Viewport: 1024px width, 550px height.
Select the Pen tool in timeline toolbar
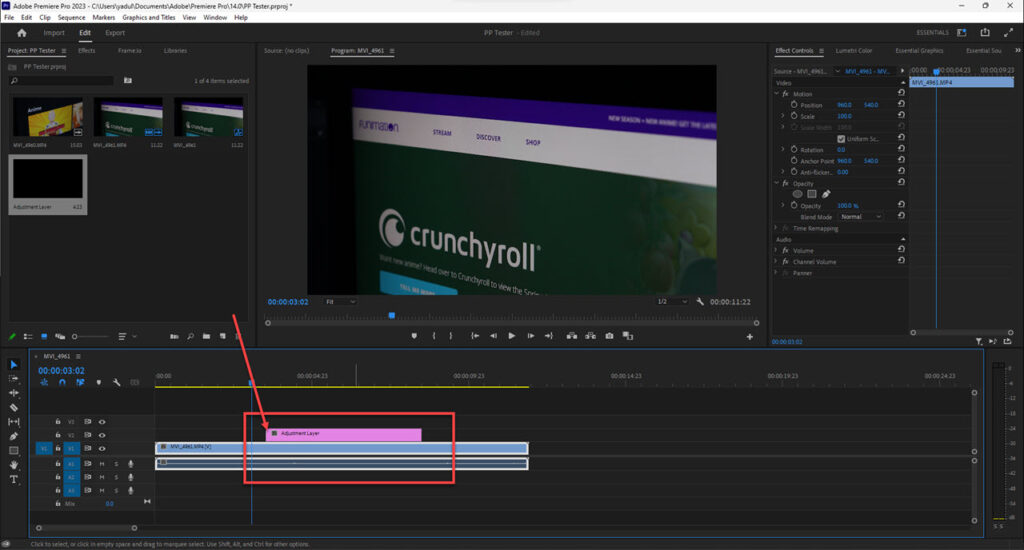[14, 436]
